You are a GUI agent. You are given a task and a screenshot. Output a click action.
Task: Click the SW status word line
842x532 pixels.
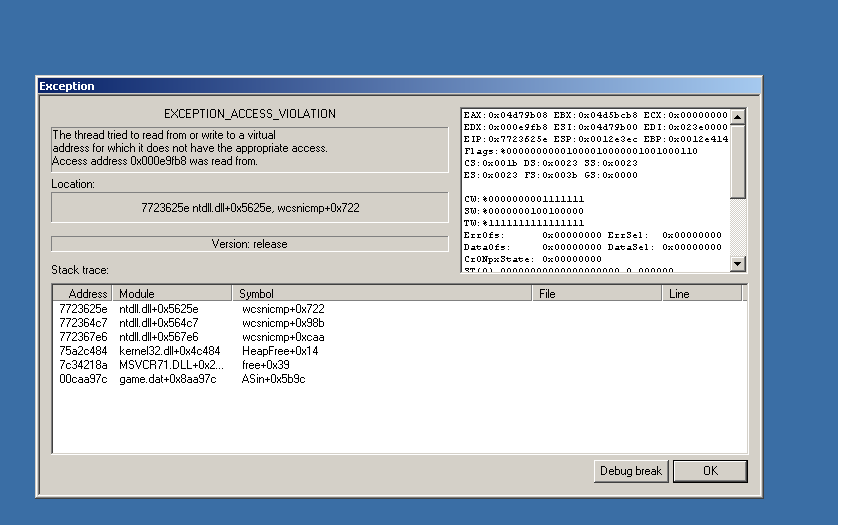click(524, 211)
